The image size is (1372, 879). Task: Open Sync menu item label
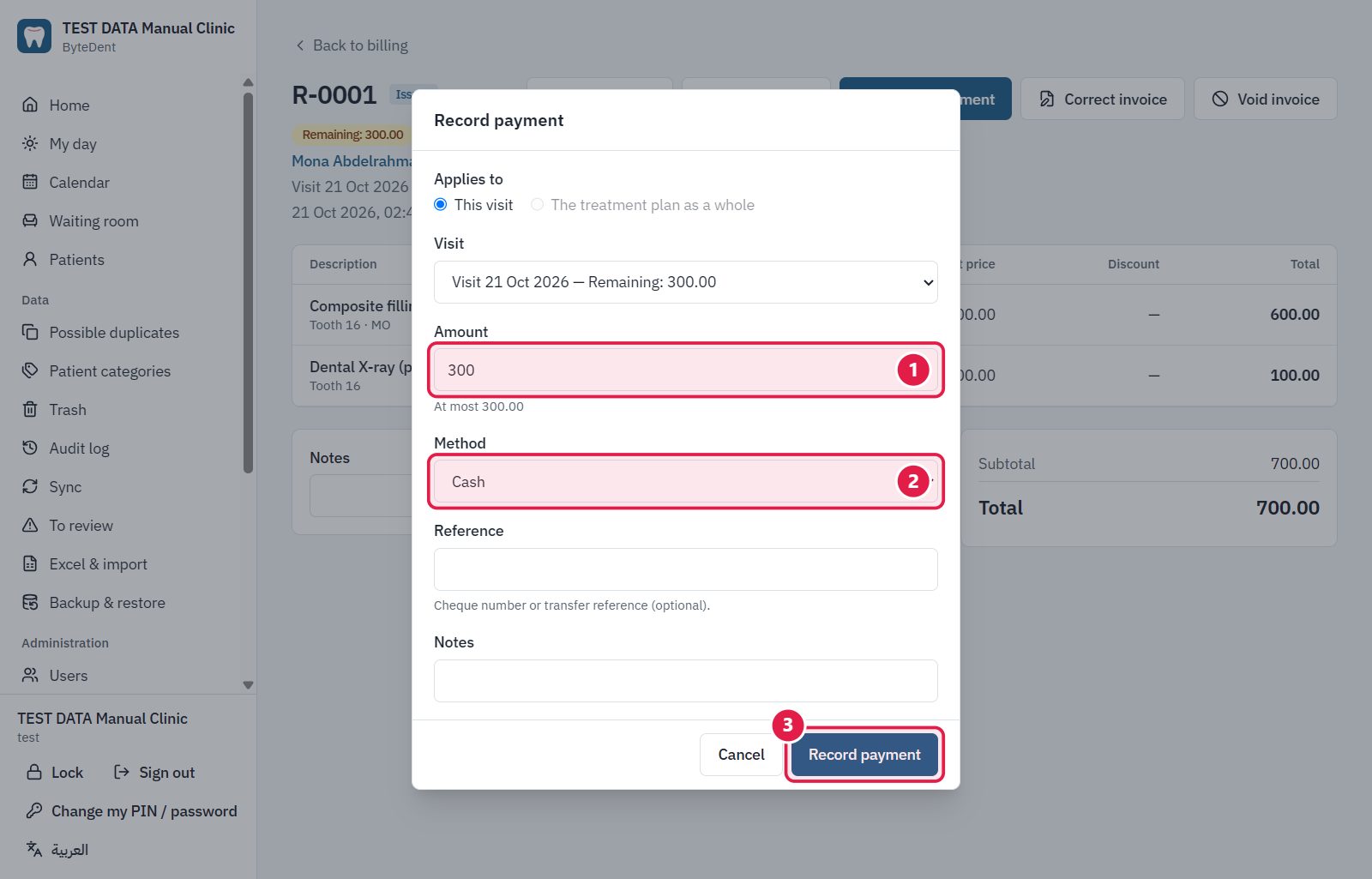(x=65, y=486)
